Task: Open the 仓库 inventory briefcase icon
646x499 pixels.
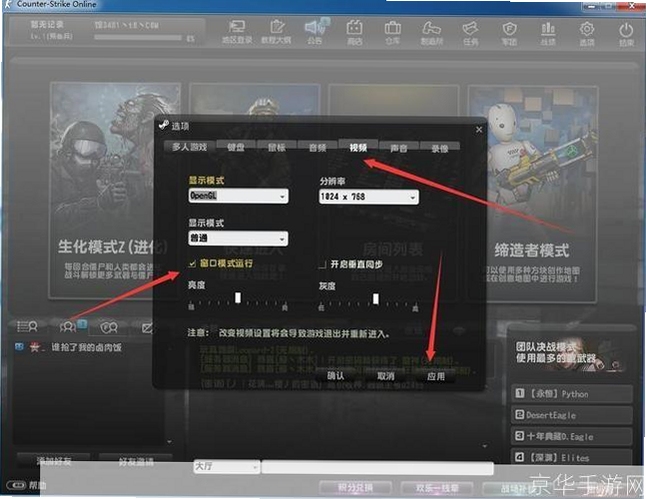Action: [393, 32]
